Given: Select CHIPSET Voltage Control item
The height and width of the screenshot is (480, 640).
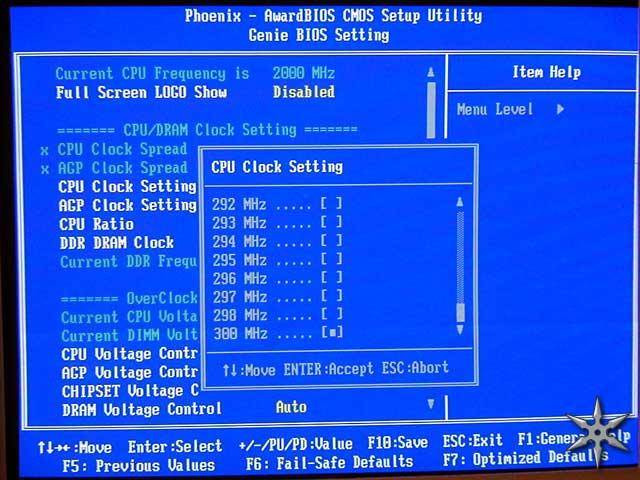Looking at the screenshot, I should tap(130, 391).
